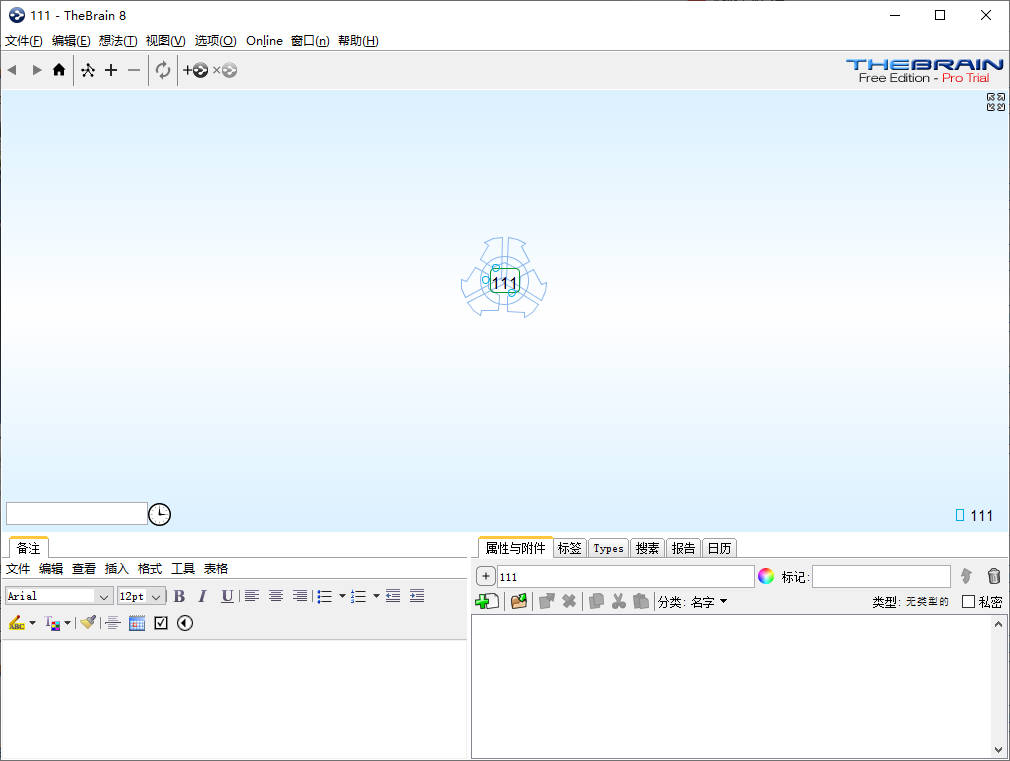Image resolution: width=1010 pixels, height=761 pixels.
Task: Go to the home thought
Action: pos(59,70)
